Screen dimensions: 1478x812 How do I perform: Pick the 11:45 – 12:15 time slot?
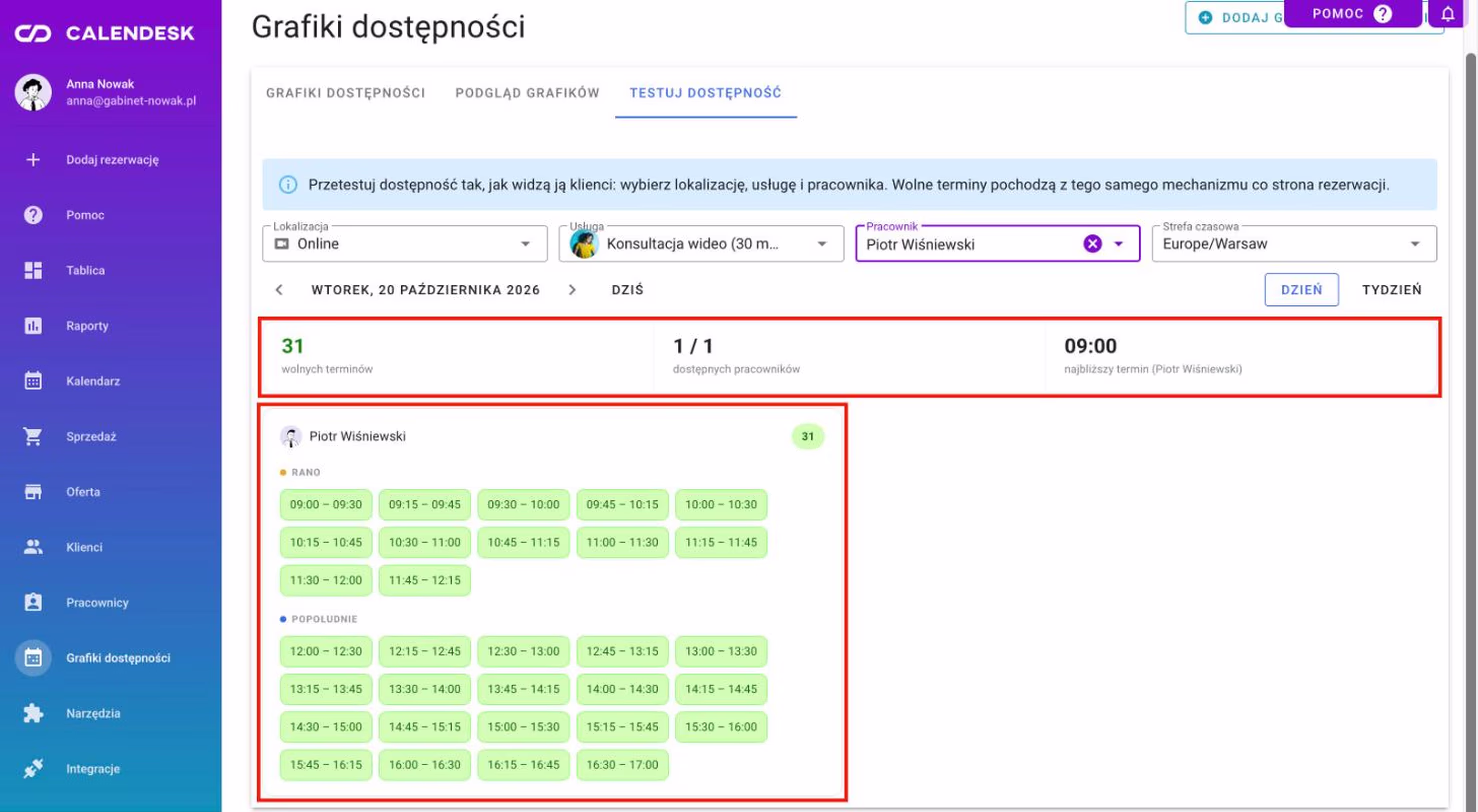pos(425,580)
